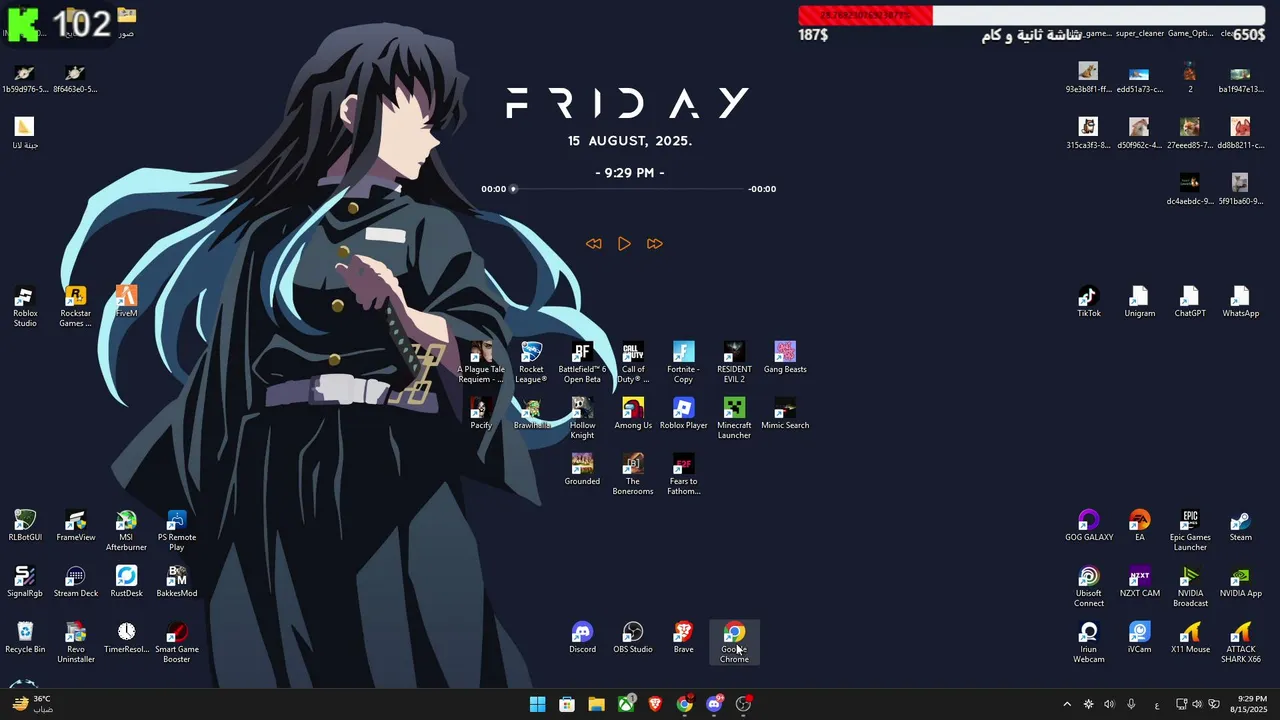
Task: Launch the Minecraft Launcher icon
Action: tap(734, 419)
